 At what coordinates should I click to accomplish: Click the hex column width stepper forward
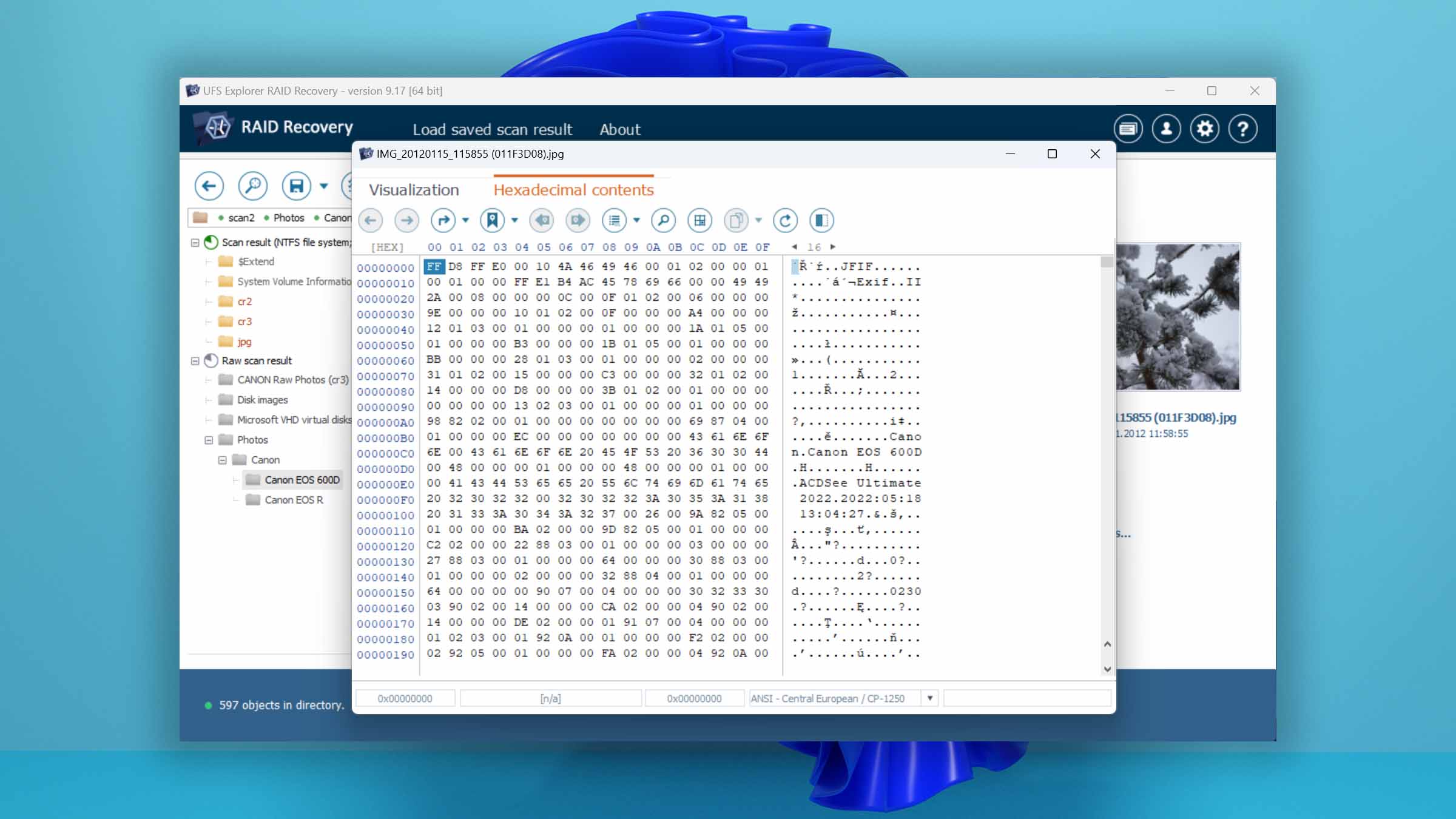click(x=833, y=247)
